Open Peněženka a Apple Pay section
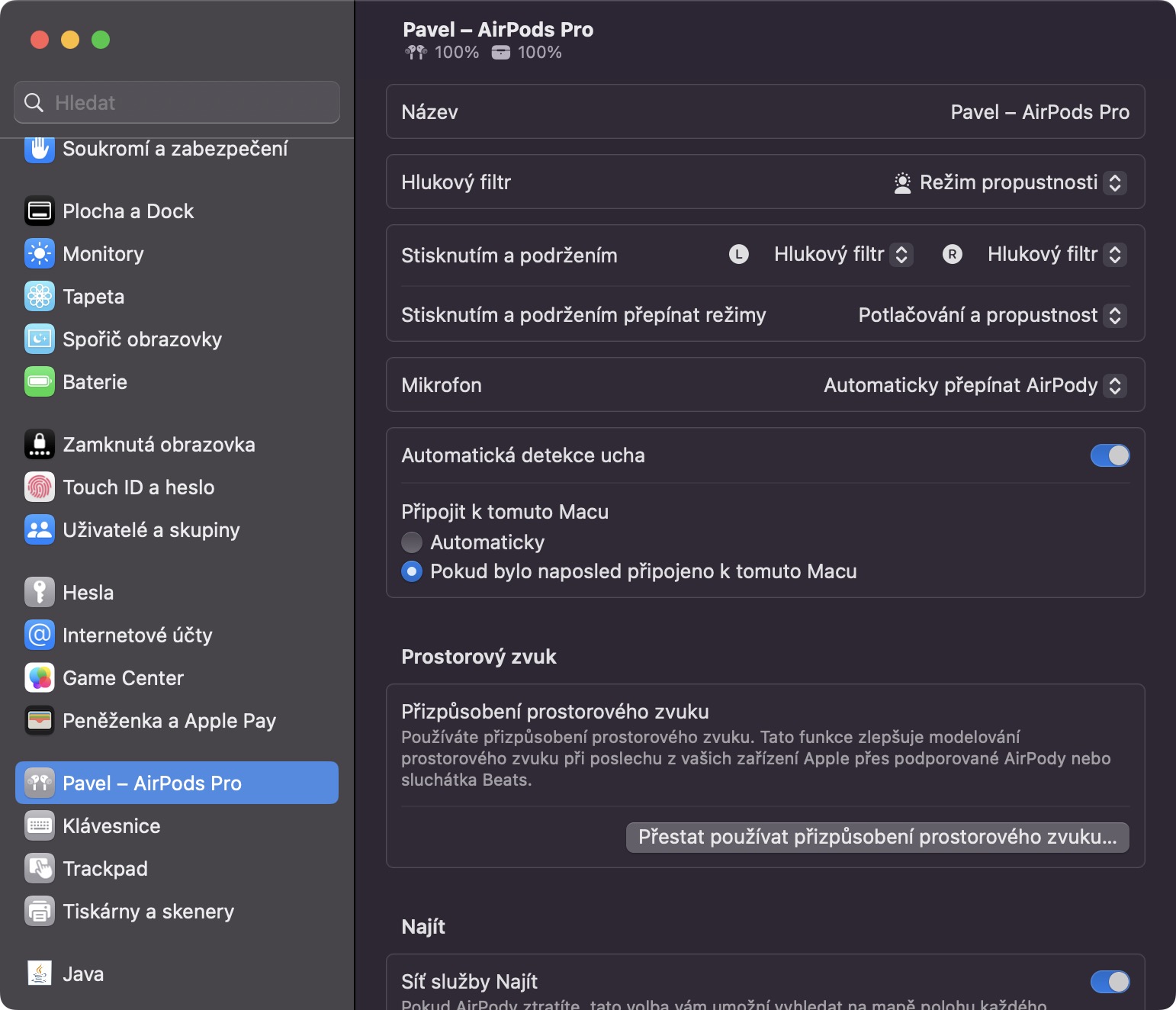 click(169, 721)
